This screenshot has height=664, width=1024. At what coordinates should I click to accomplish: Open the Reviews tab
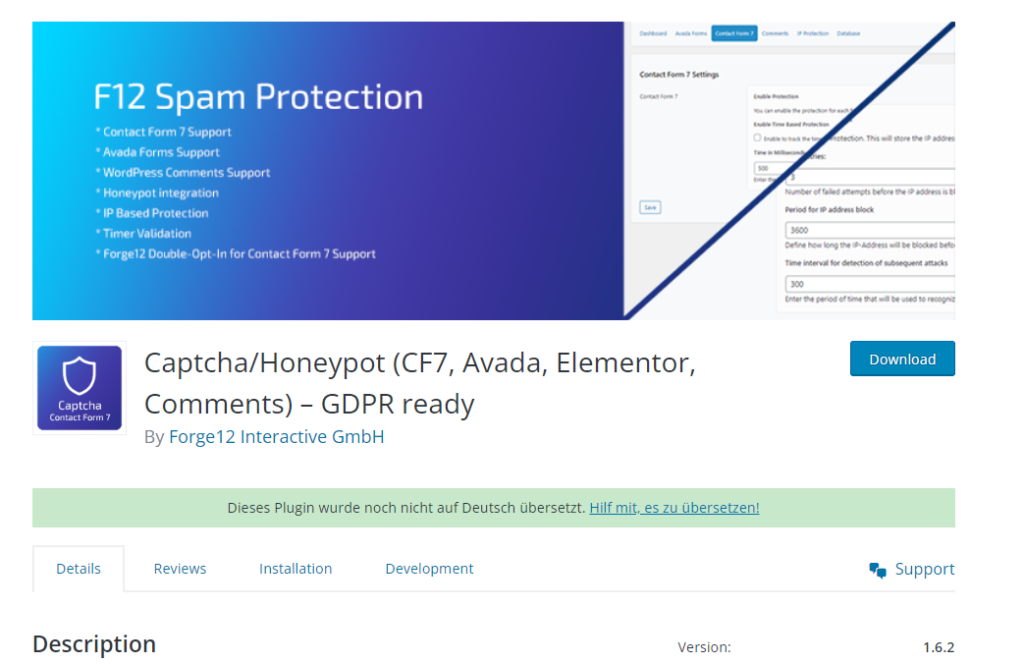pyautogui.click(x=180, y=569)
